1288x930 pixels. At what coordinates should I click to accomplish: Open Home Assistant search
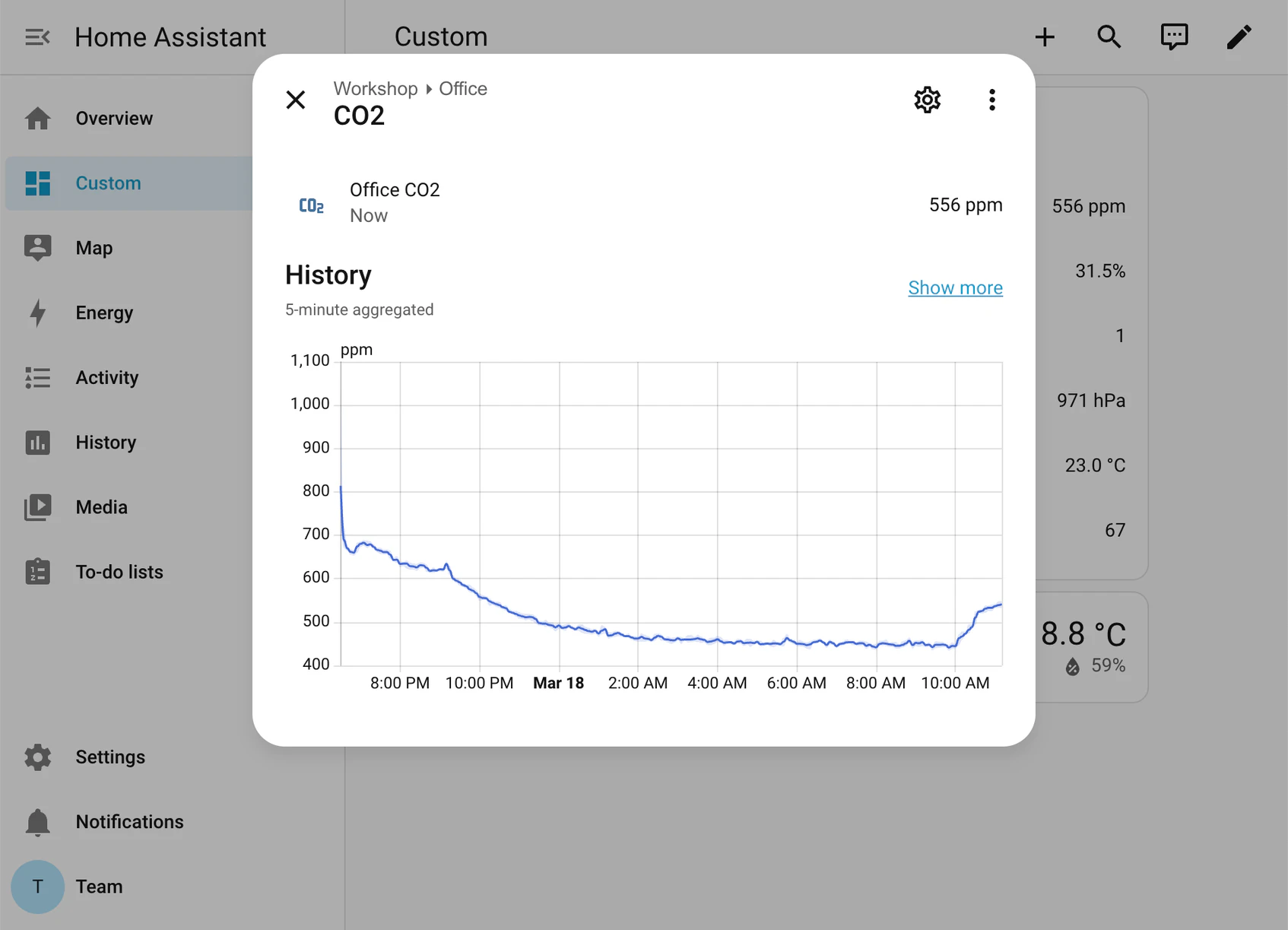(1109, 36)
